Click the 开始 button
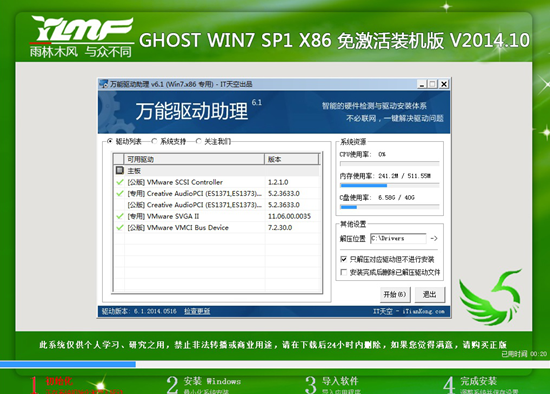This screenshot has height=394, width=550. (x=395, y=294)
